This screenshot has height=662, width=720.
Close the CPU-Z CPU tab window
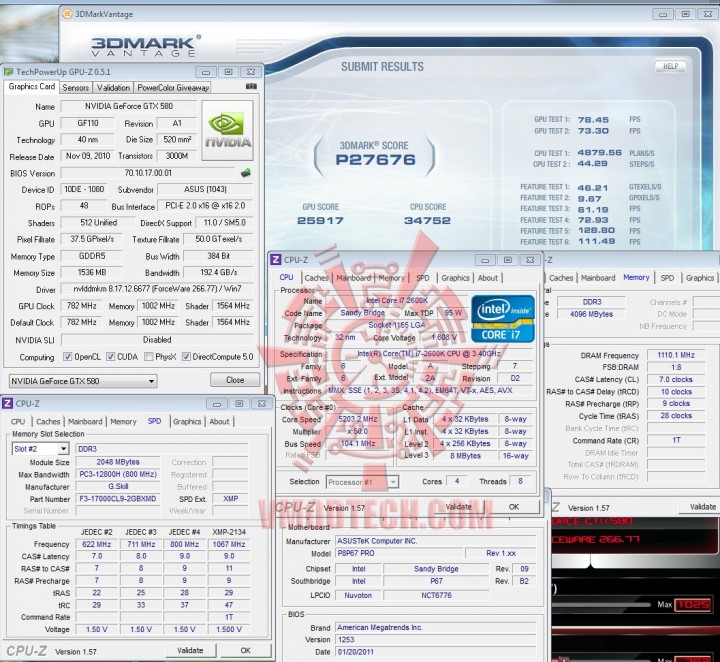(530, 260)
